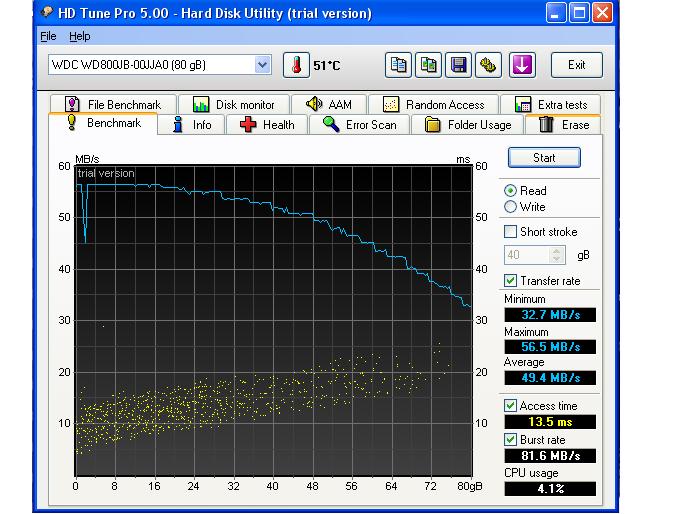Click the Extra tests tab icon
Viewport: 680px width, 514px height.
pos(523,105)
